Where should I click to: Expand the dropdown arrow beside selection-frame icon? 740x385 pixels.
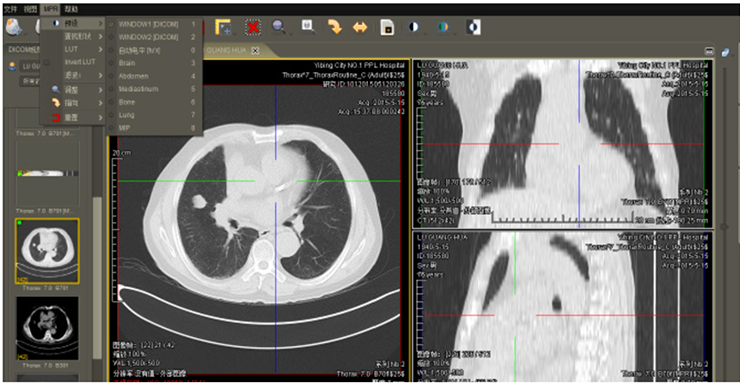pos(235,33)
